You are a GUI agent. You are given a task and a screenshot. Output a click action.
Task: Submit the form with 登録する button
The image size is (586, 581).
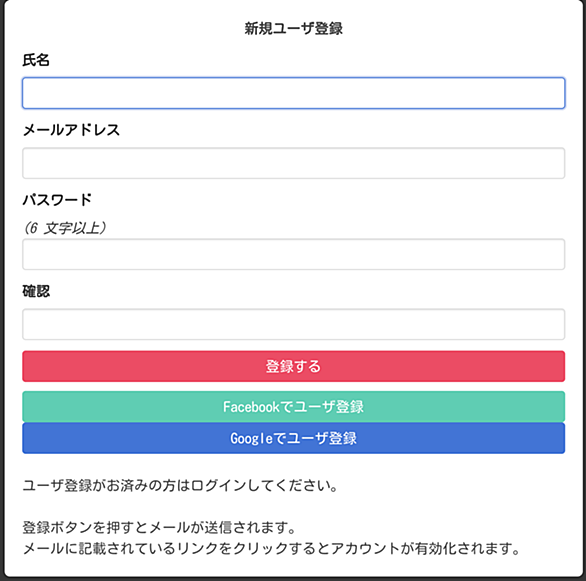tap(293, 366)
